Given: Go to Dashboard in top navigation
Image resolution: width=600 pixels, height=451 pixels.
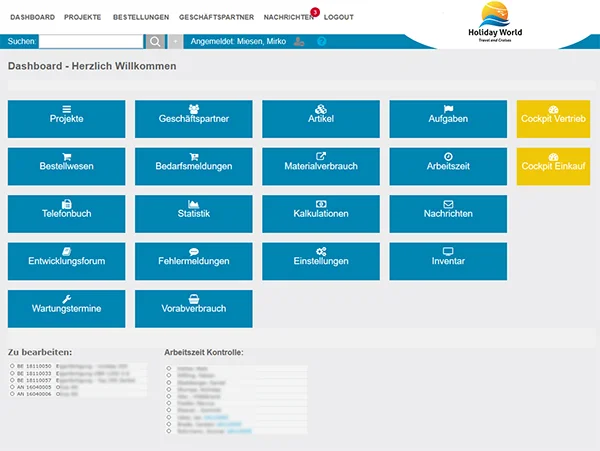Looking at the screenshot, I should click(33, 17).
